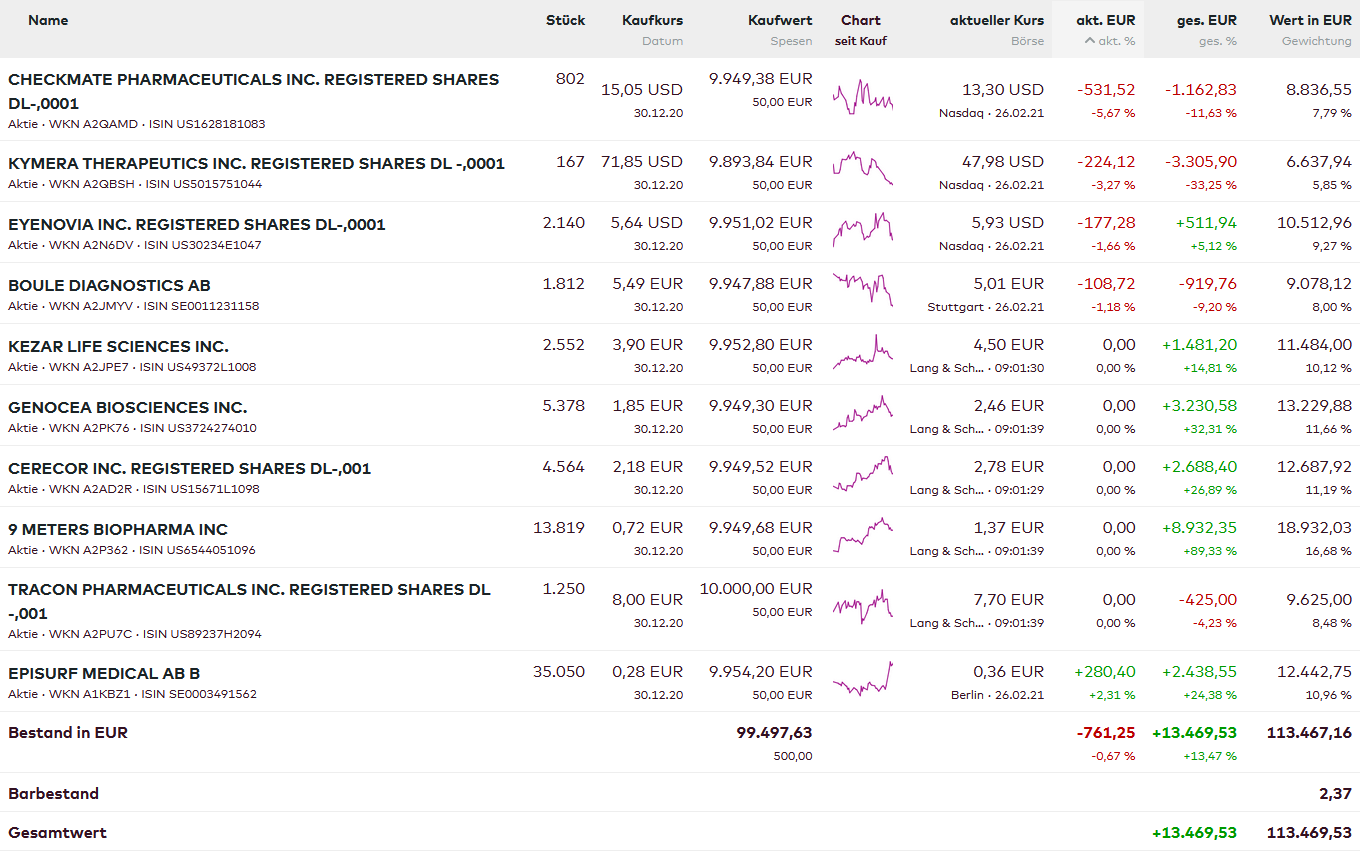View the Kymera Therapeutics sparkline chart
This screenshot has height=852, width=1360.
862,169
